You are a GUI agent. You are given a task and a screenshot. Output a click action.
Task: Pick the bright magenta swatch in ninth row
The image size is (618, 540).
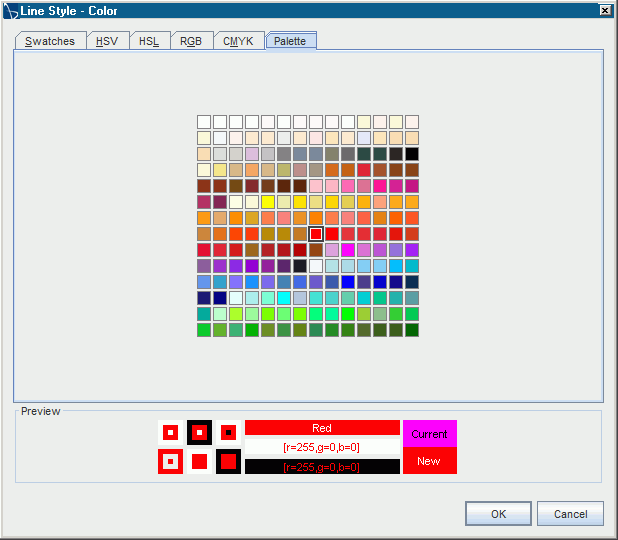[x=348, y=250]
